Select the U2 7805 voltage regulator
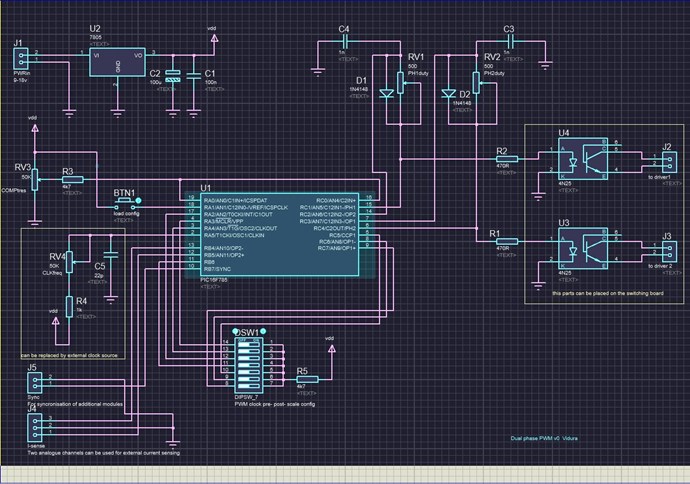 pyautogui.click(x=118, y=61)
